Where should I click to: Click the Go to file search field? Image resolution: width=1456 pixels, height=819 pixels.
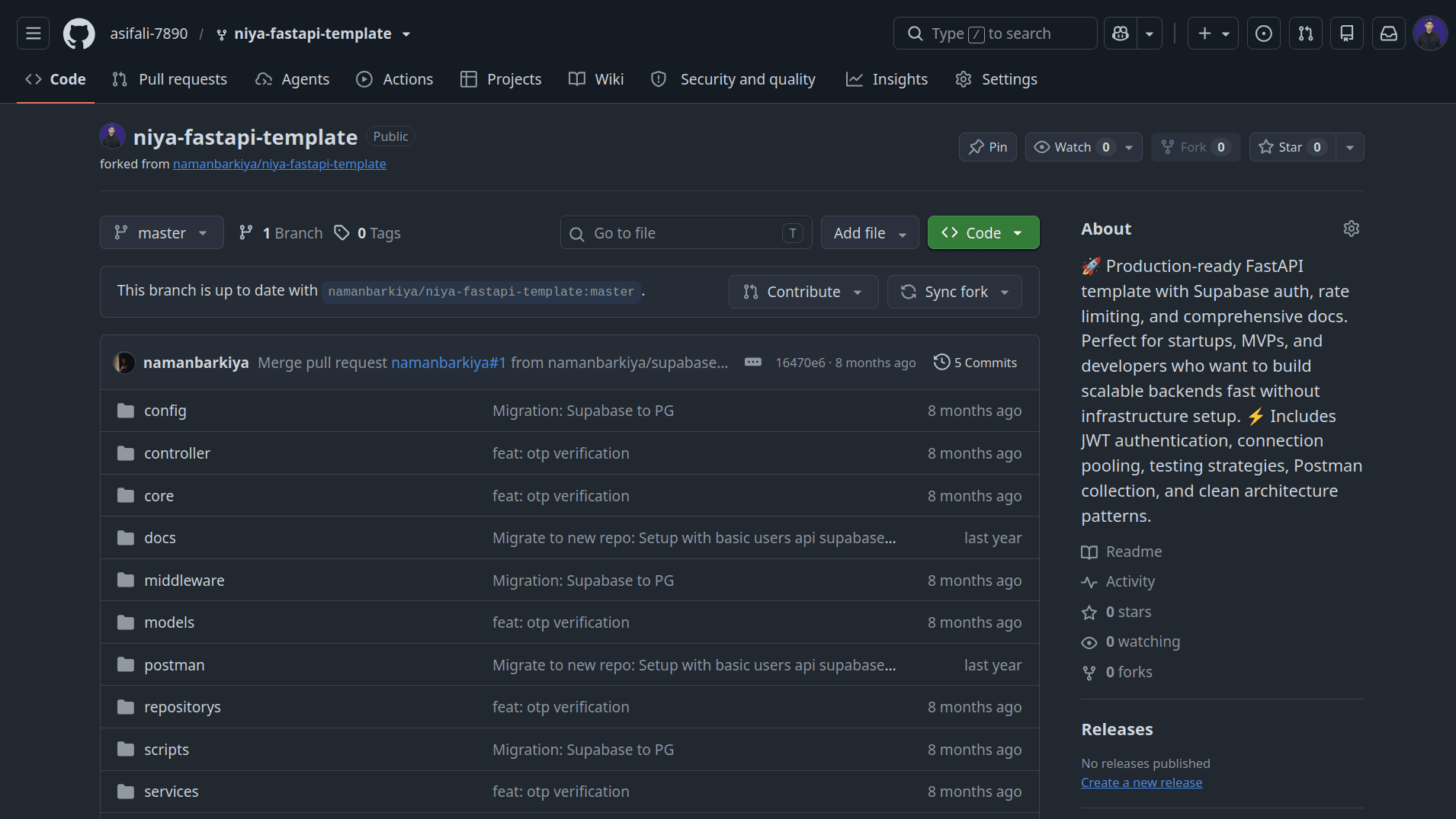click(x=686, y=232)
